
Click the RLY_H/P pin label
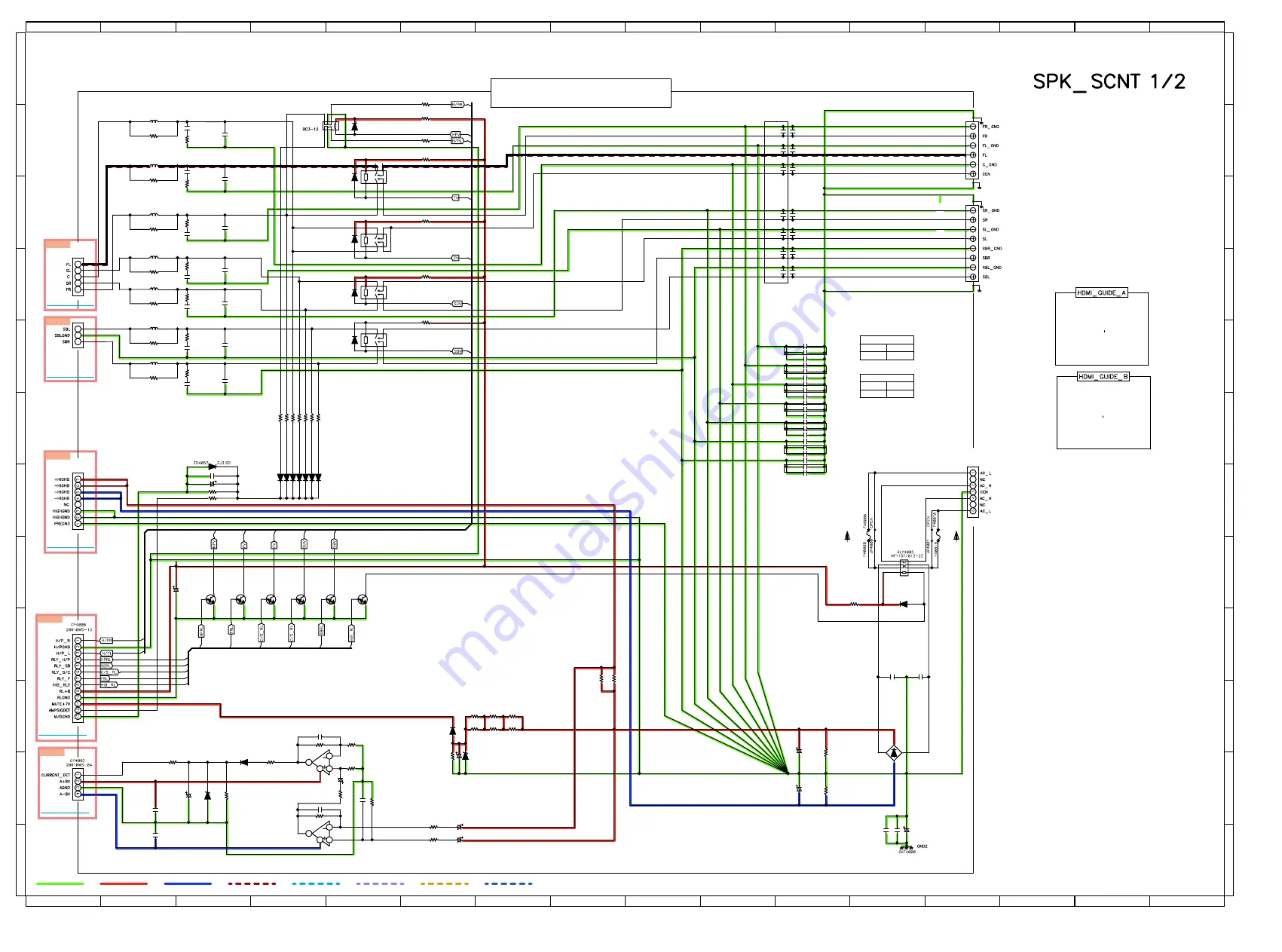click(60, 660)
